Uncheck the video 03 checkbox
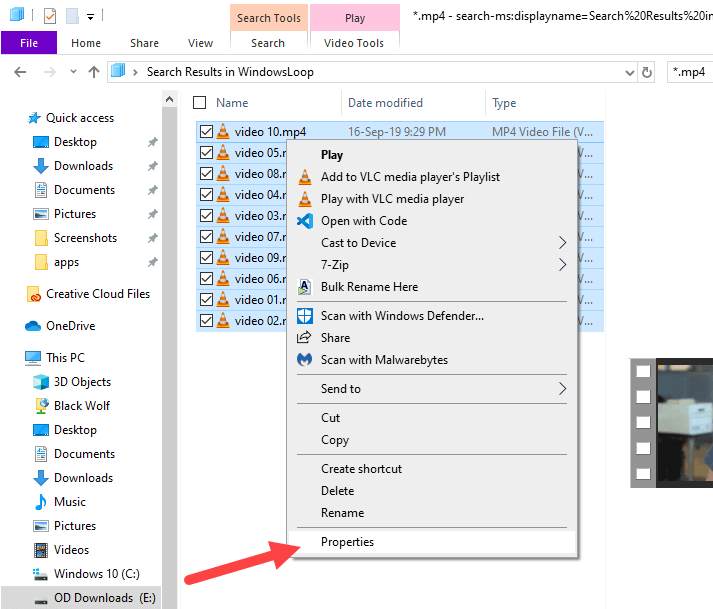The image size is (713, 609). point(206,216)
